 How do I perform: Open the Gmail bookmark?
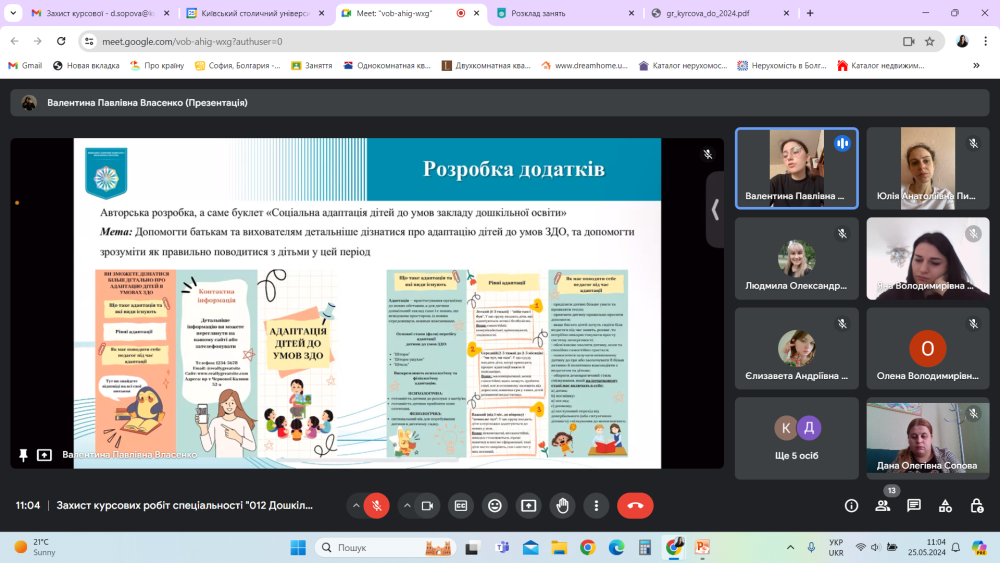25,65
